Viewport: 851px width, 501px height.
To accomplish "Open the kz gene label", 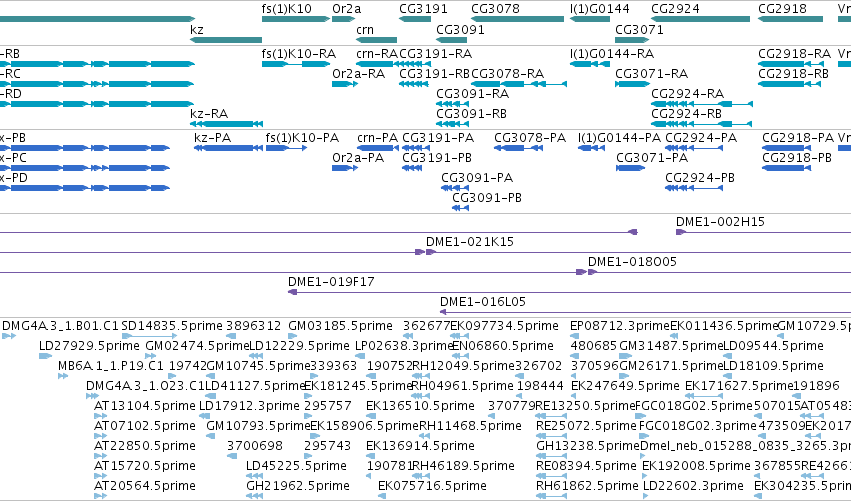I will [196, 29].
